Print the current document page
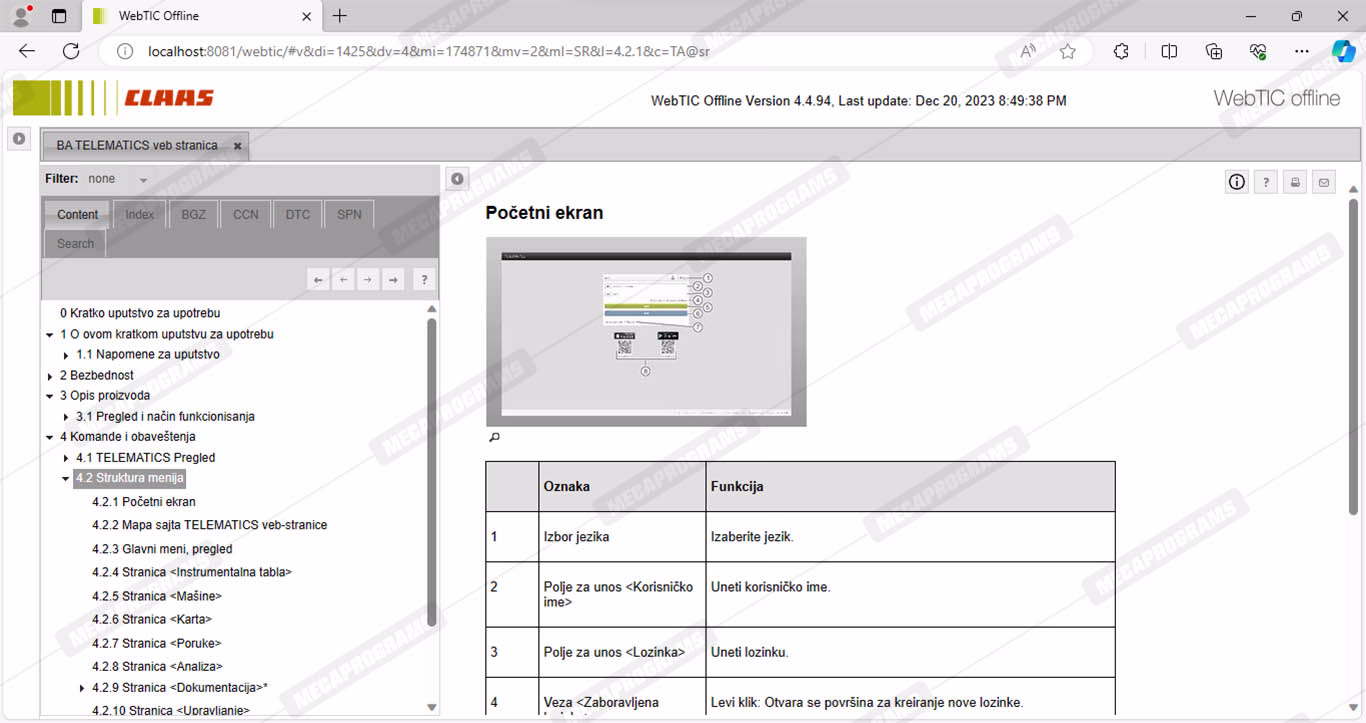The height and width of the screenshot is (723, 1366). [1295, 182]
